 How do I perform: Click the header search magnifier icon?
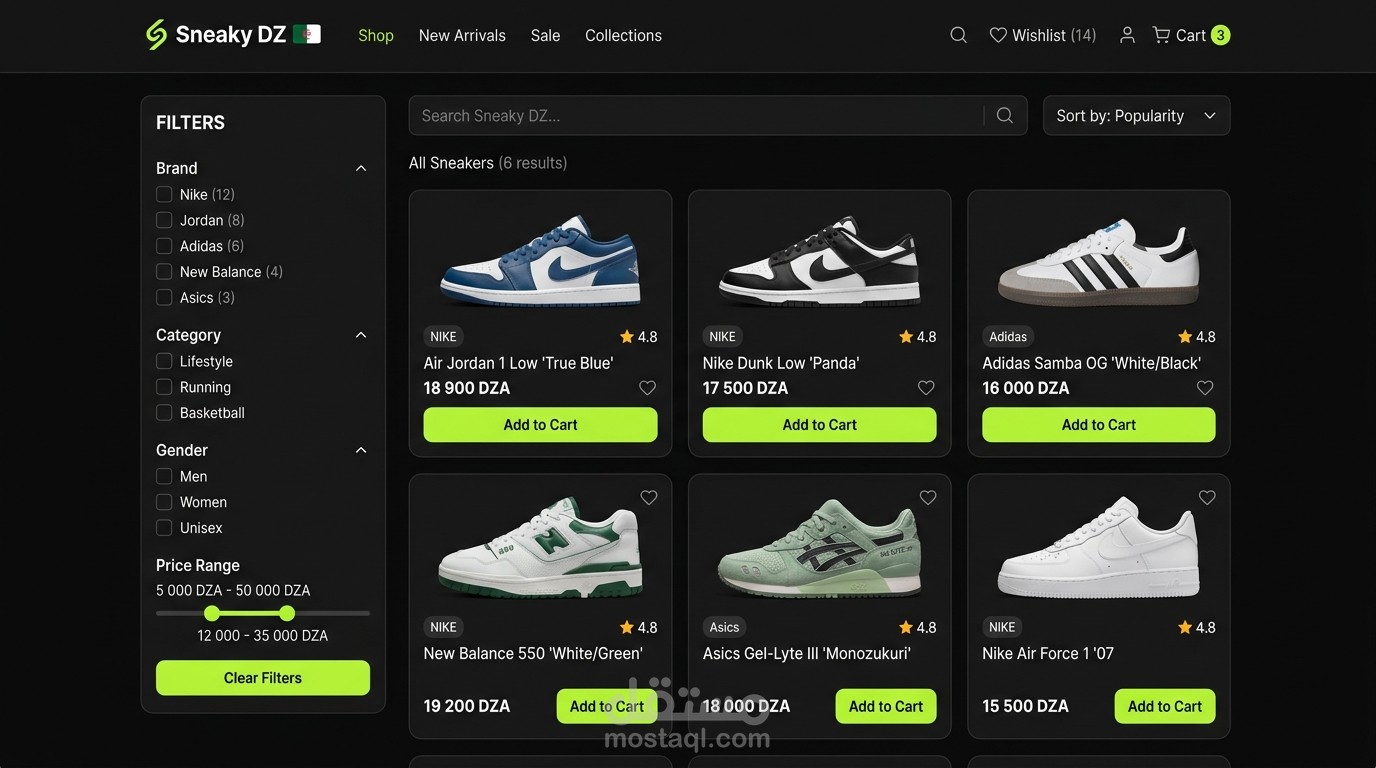958,35
